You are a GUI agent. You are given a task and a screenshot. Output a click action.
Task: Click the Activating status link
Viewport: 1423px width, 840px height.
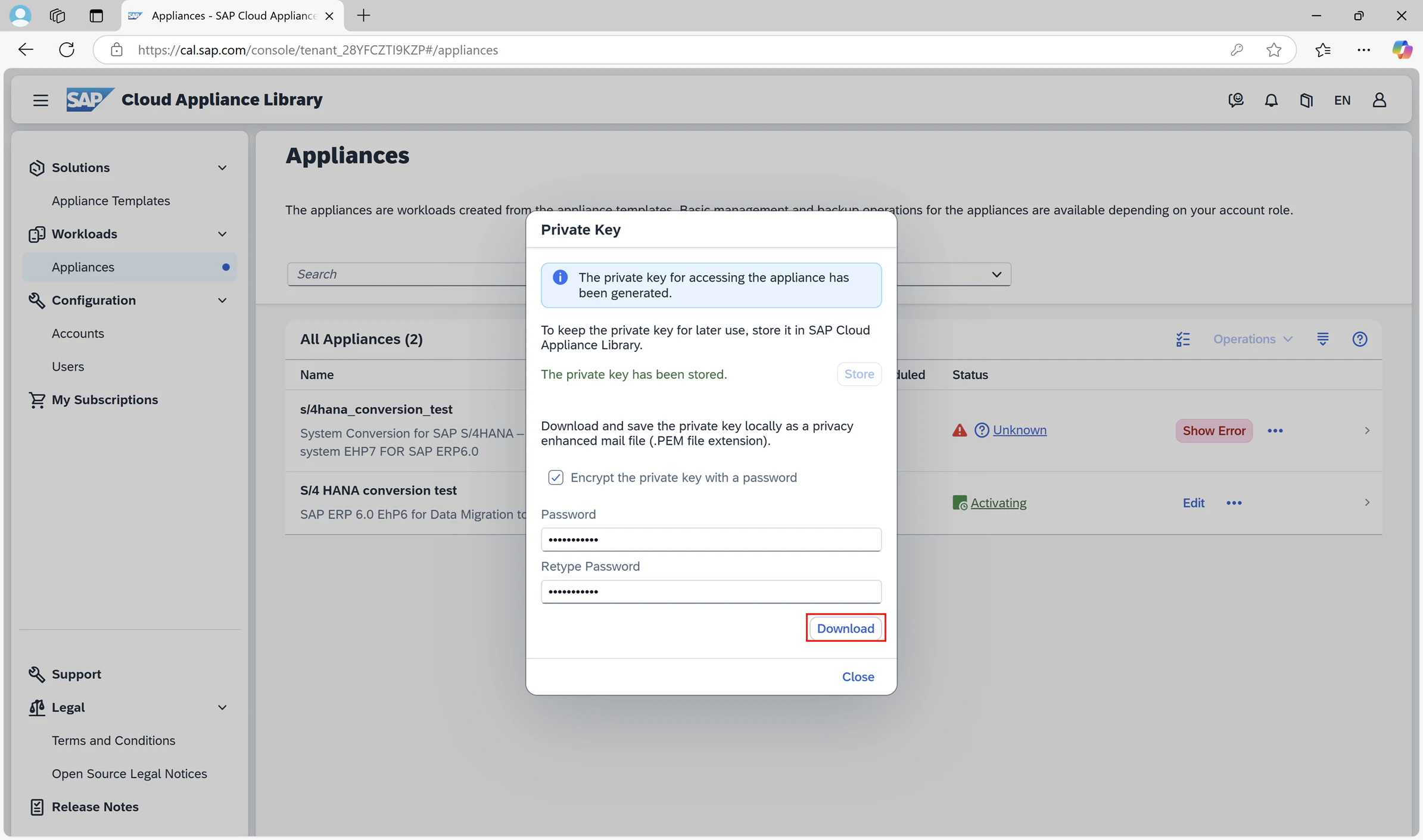pyautogui.click(x=998, y=503)
